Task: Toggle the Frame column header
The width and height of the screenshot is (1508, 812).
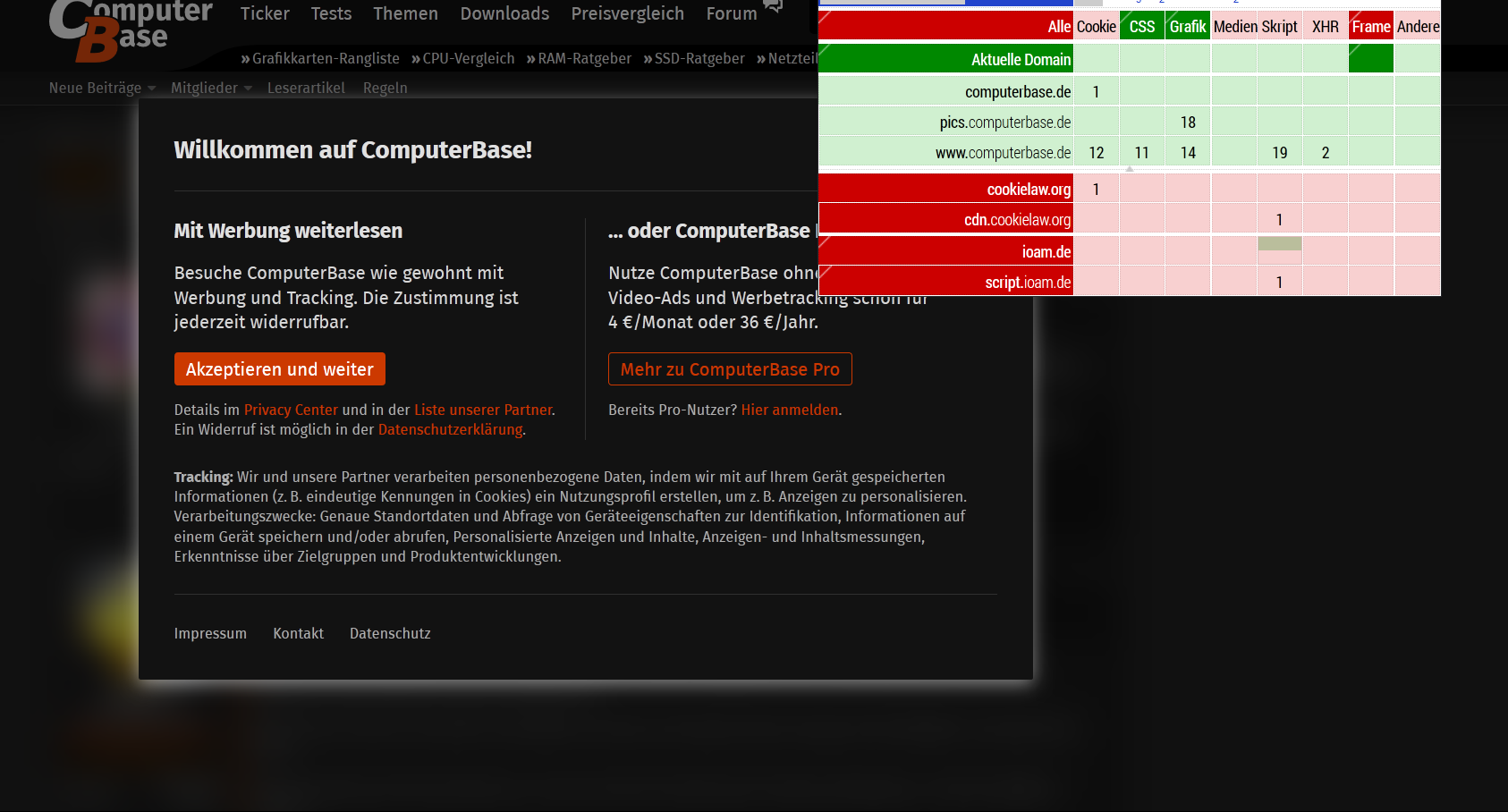Action: pyautogui.click(x=1371, y=26)
